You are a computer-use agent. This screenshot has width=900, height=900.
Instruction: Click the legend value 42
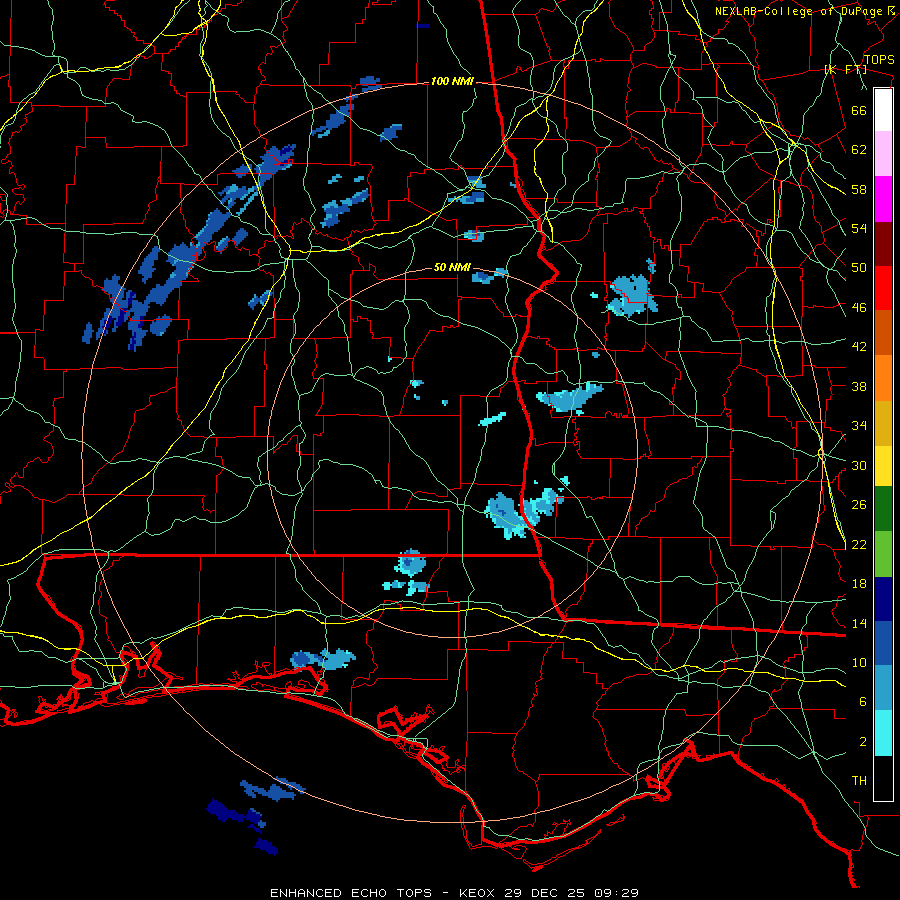coord(859,347)
